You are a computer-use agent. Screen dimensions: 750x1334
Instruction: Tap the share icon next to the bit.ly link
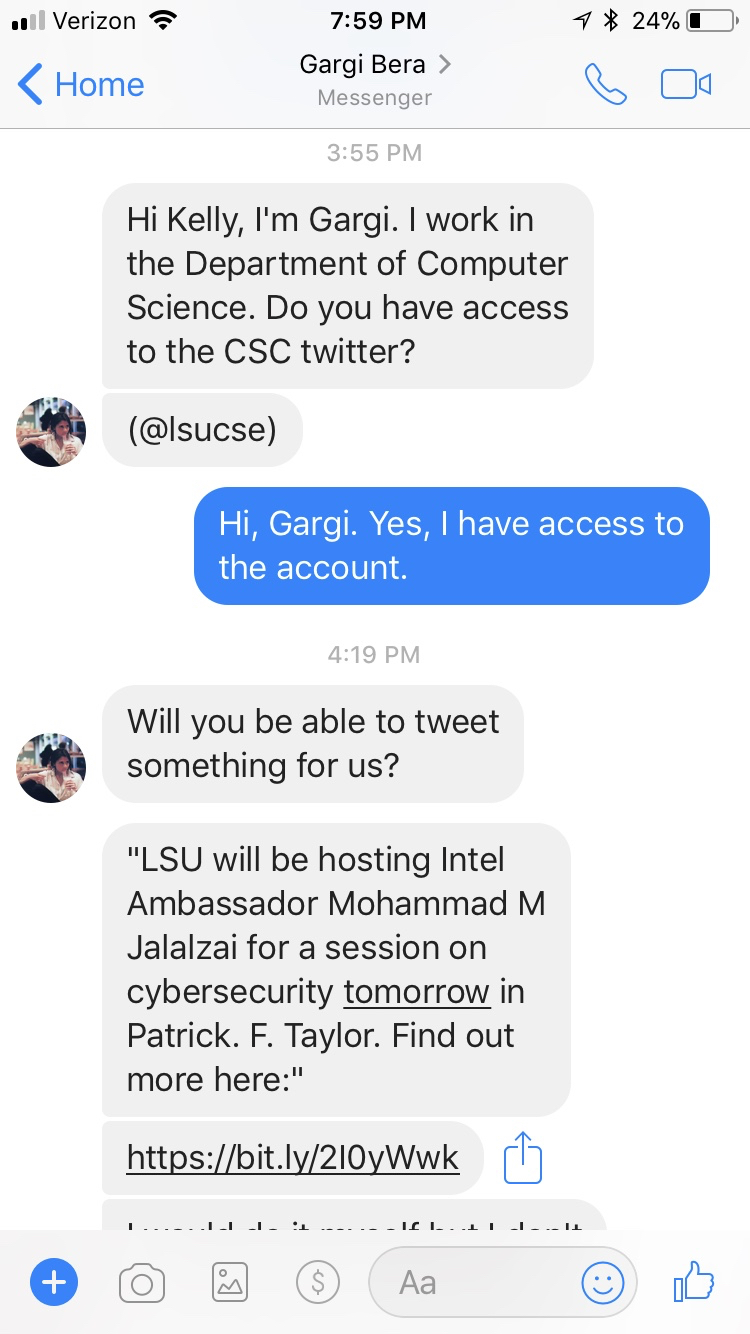[522, 1159]
